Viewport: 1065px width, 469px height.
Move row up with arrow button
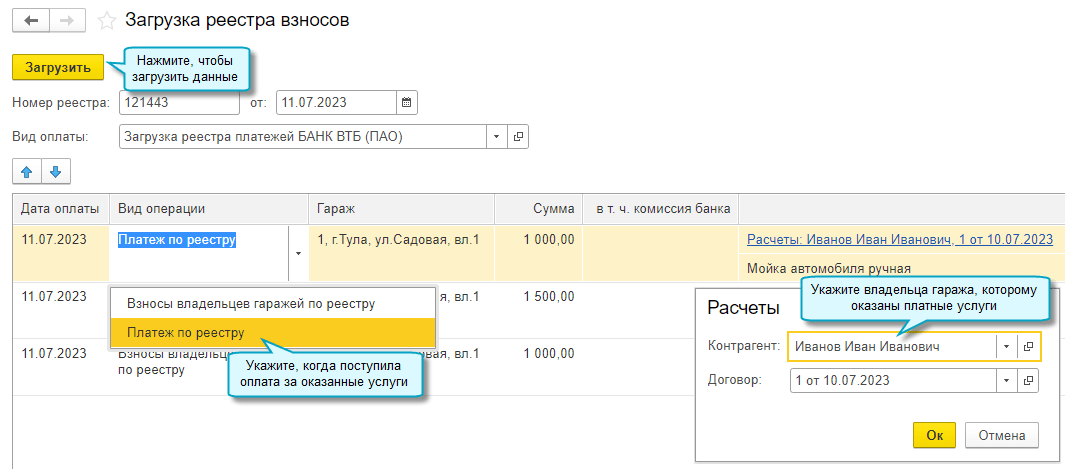(x=26, y=172)
